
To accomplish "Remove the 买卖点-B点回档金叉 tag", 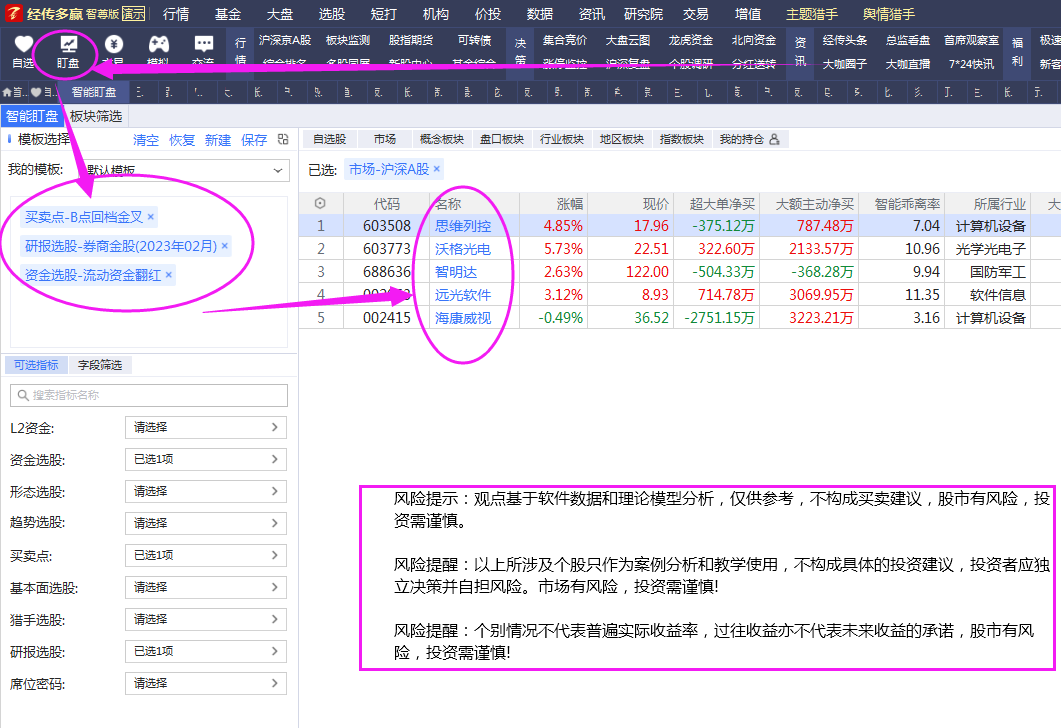I will point(151,217).
